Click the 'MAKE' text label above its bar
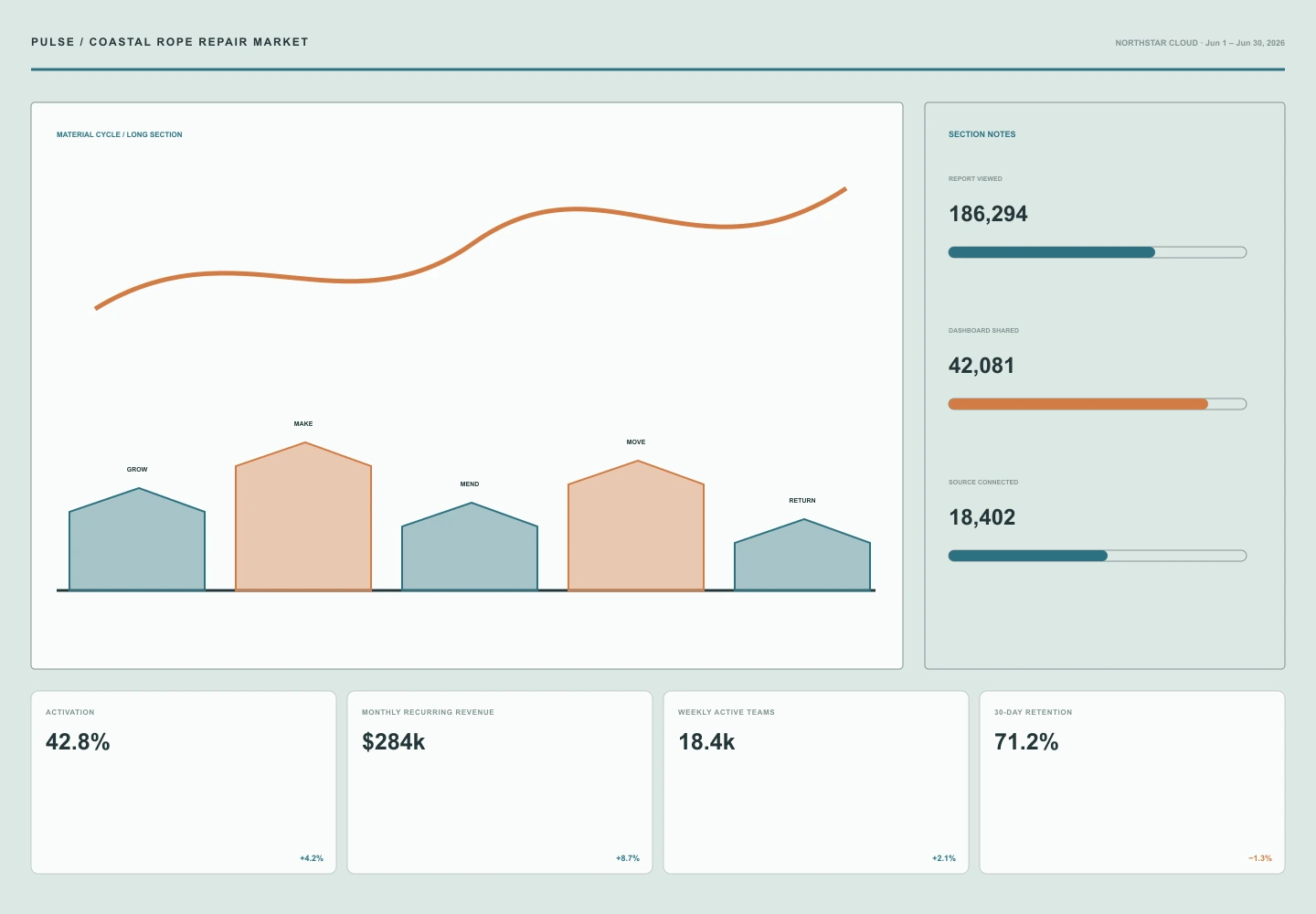Image resolution: width=1316 pixels, height=914 pixels. 303,424
